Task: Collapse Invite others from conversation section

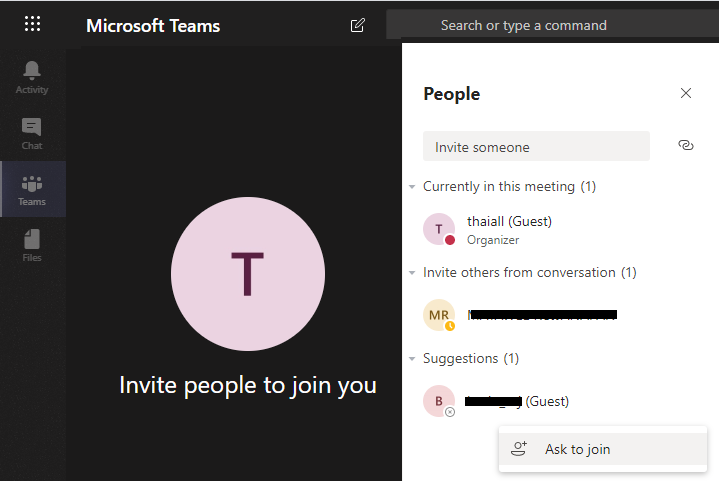Action: point(412,273)
